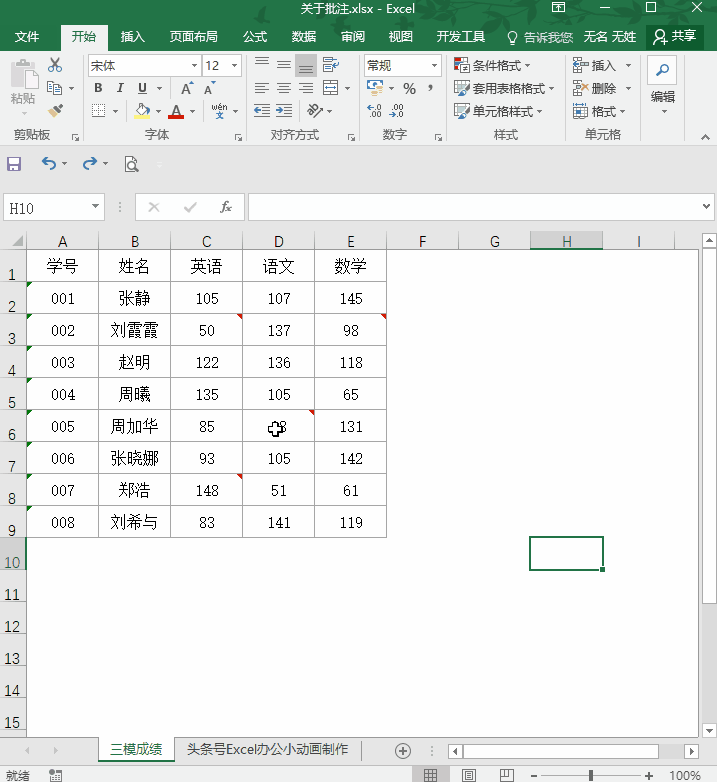Apply percent style format
Screen dimensions: 717x782
pos(409,89)
